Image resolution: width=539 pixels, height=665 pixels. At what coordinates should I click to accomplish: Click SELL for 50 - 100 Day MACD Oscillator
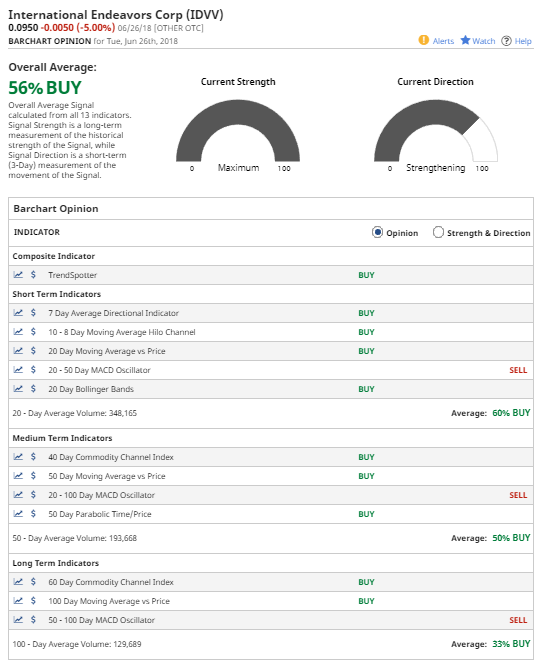518,620
